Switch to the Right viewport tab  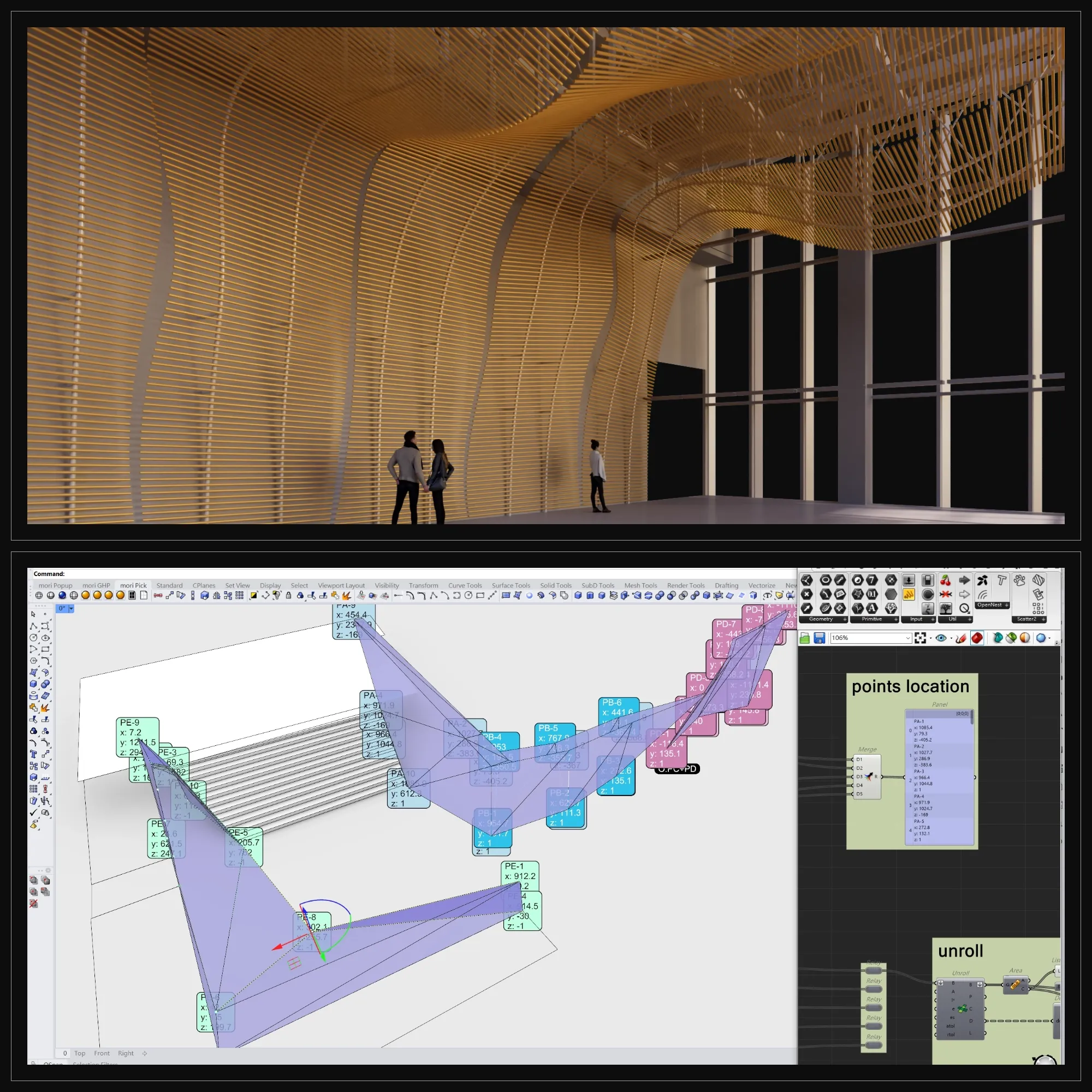(x=126, y=1053)
